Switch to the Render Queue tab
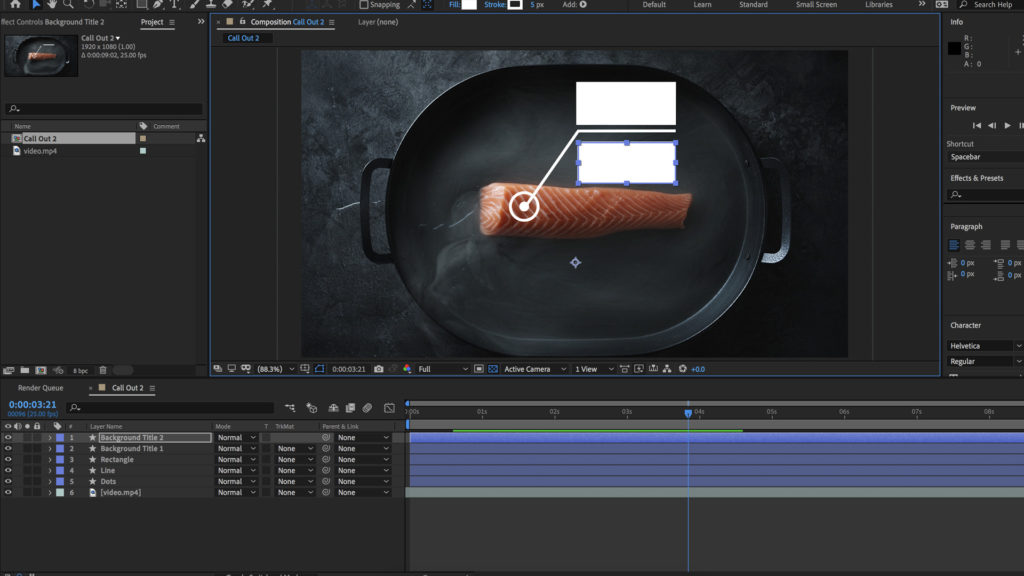1024x576 pixels. click(40, 388)
